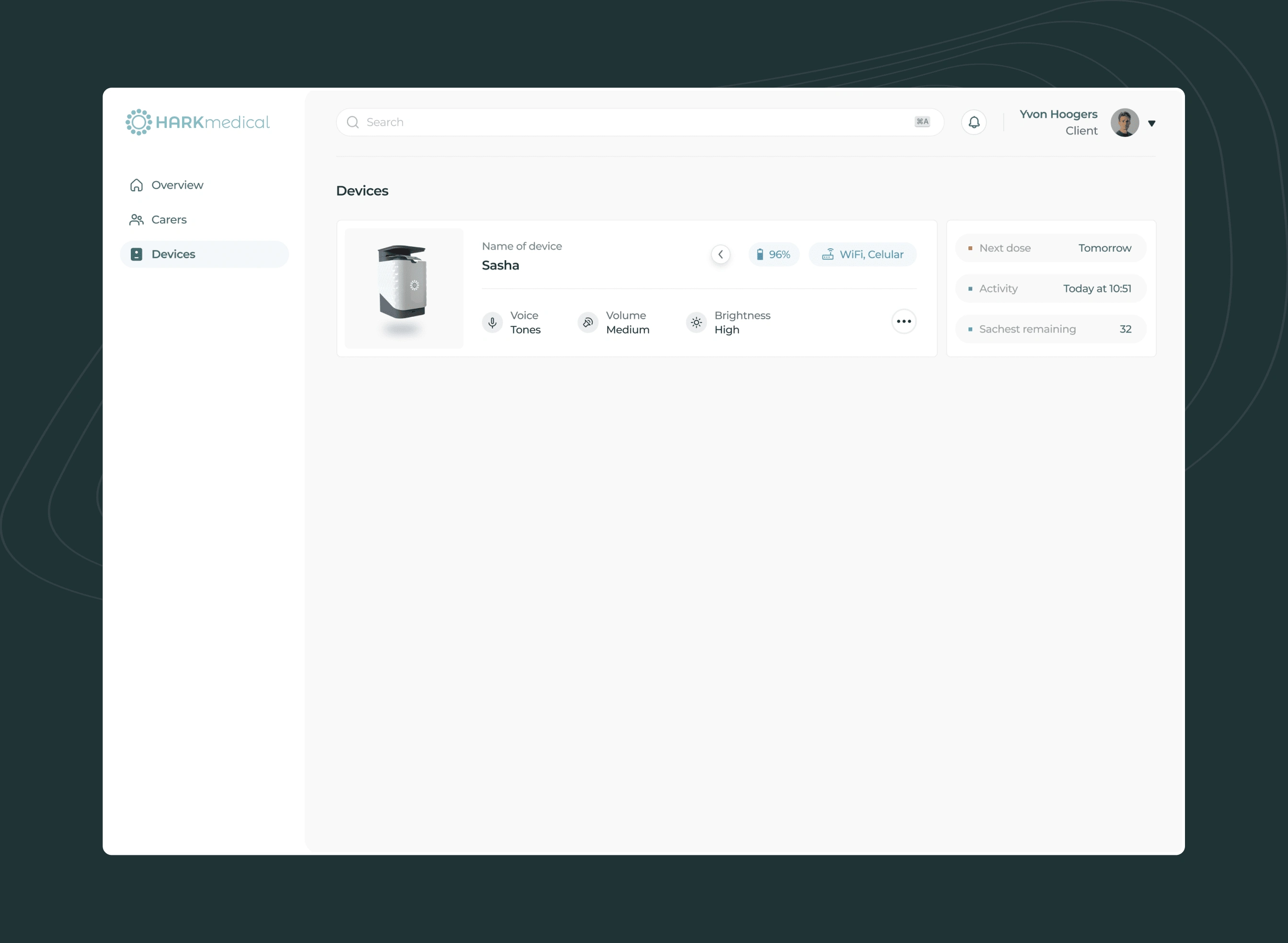Image resolution: width=1288 pixels, height=943 pixels.
Task: Click the Volume speaker icon
Action: tap(588, 322)
